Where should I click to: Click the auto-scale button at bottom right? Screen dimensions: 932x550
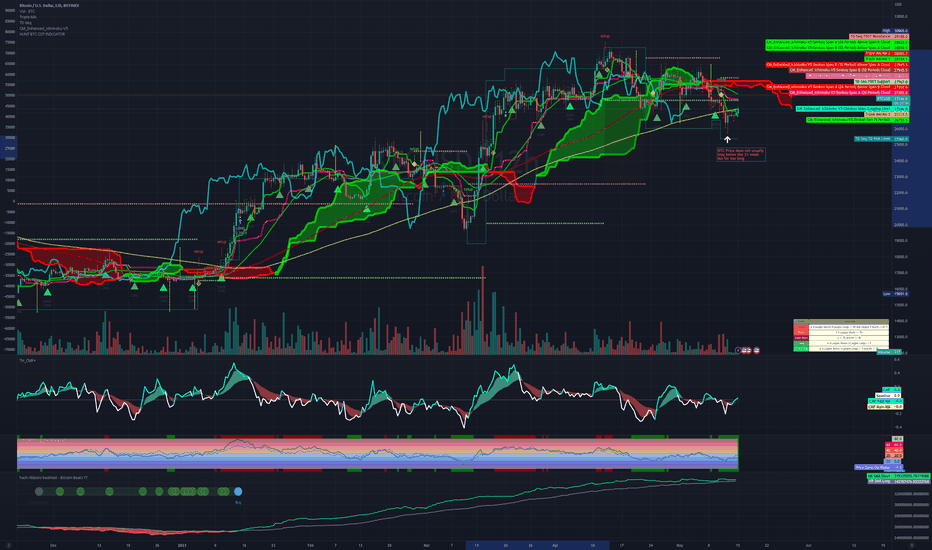(x=912, y=545)
